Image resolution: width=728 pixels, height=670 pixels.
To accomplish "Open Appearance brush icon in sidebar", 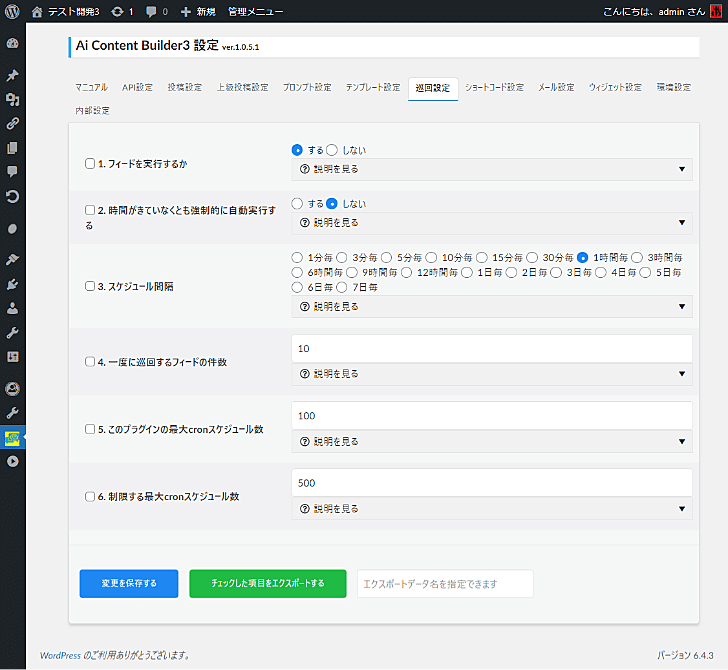I will coord(13,259).
